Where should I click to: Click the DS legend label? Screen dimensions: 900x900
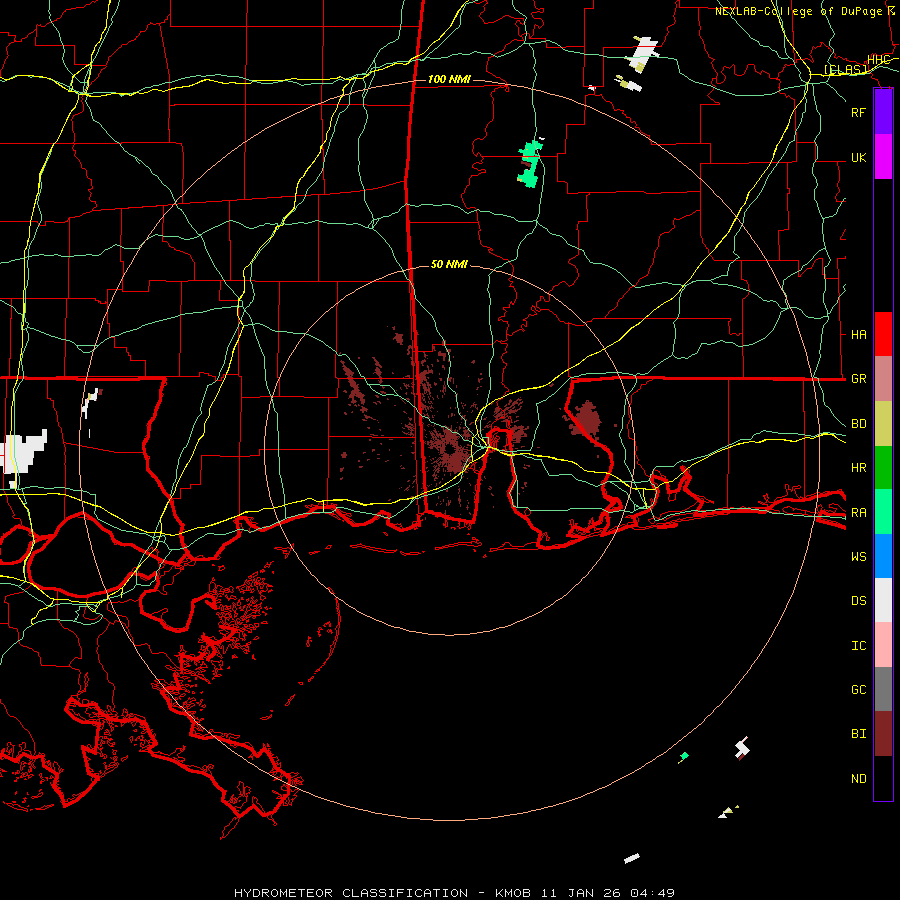tap(859, 601)
